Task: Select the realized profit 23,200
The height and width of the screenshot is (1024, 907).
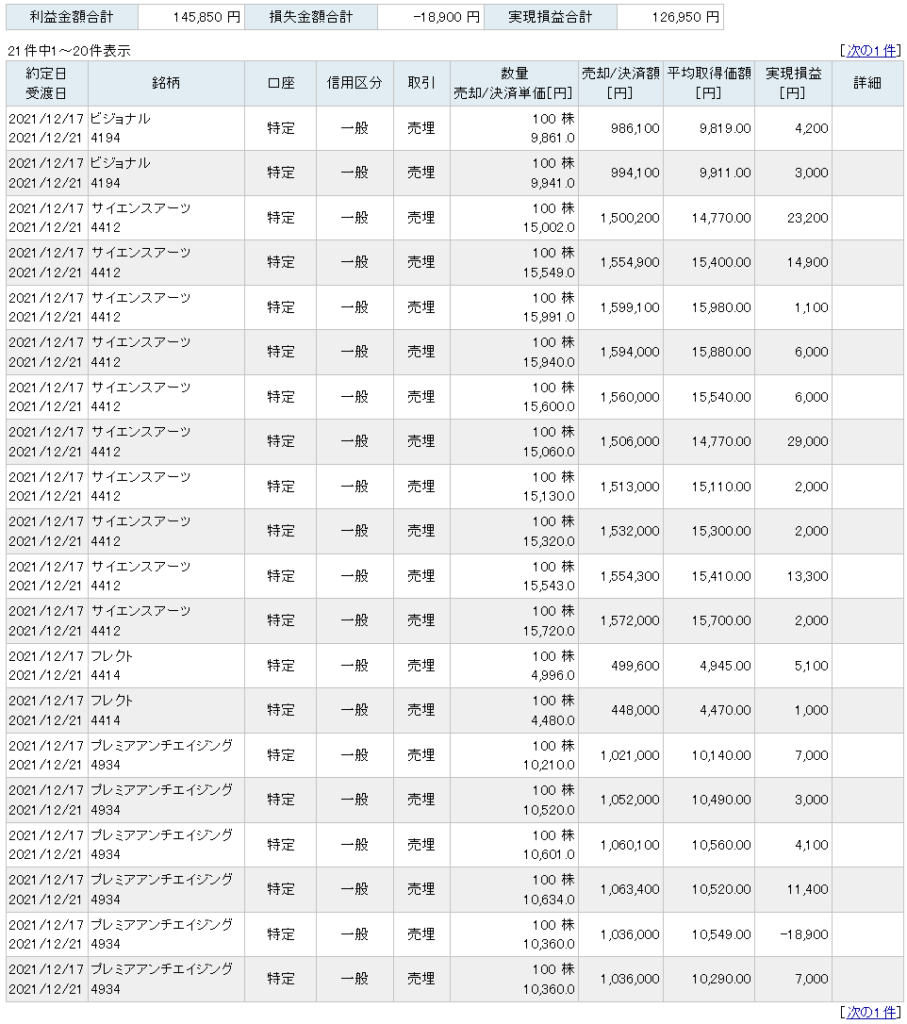Action: click(x=808, y=218)
